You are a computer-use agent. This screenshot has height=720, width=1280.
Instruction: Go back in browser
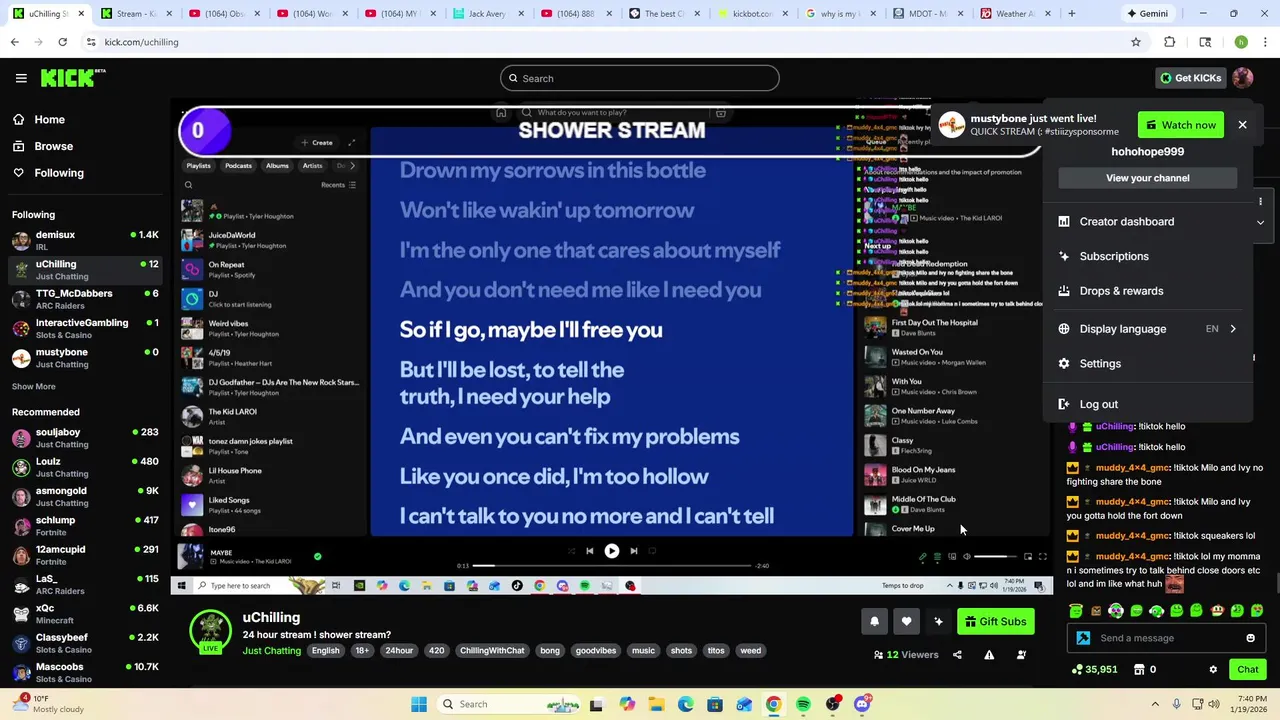(14, 42)
